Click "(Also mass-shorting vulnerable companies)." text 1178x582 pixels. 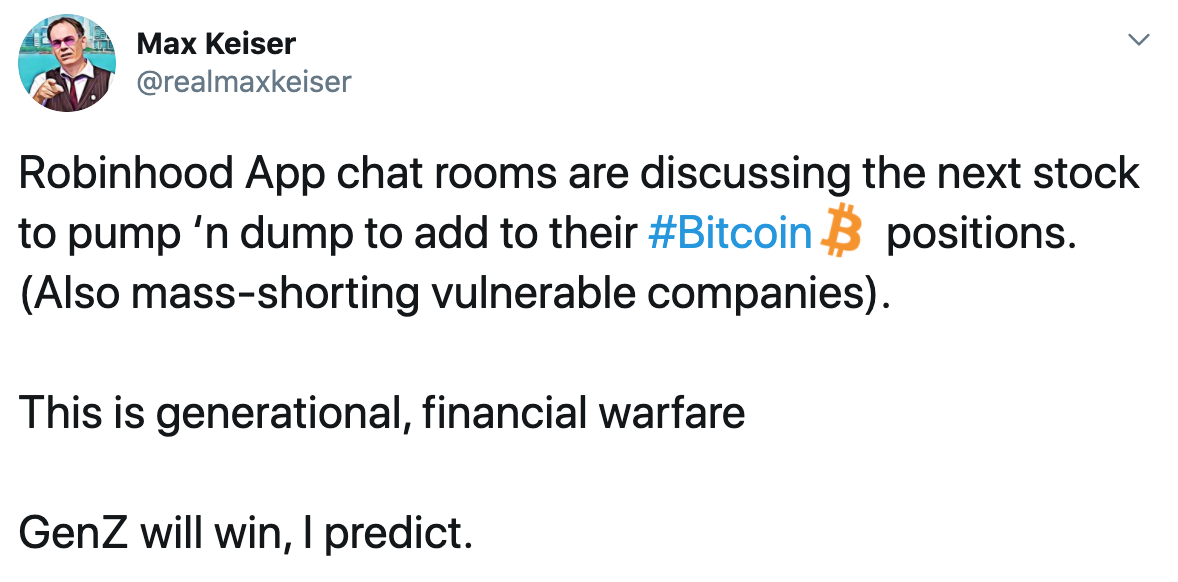click(454, 294)
